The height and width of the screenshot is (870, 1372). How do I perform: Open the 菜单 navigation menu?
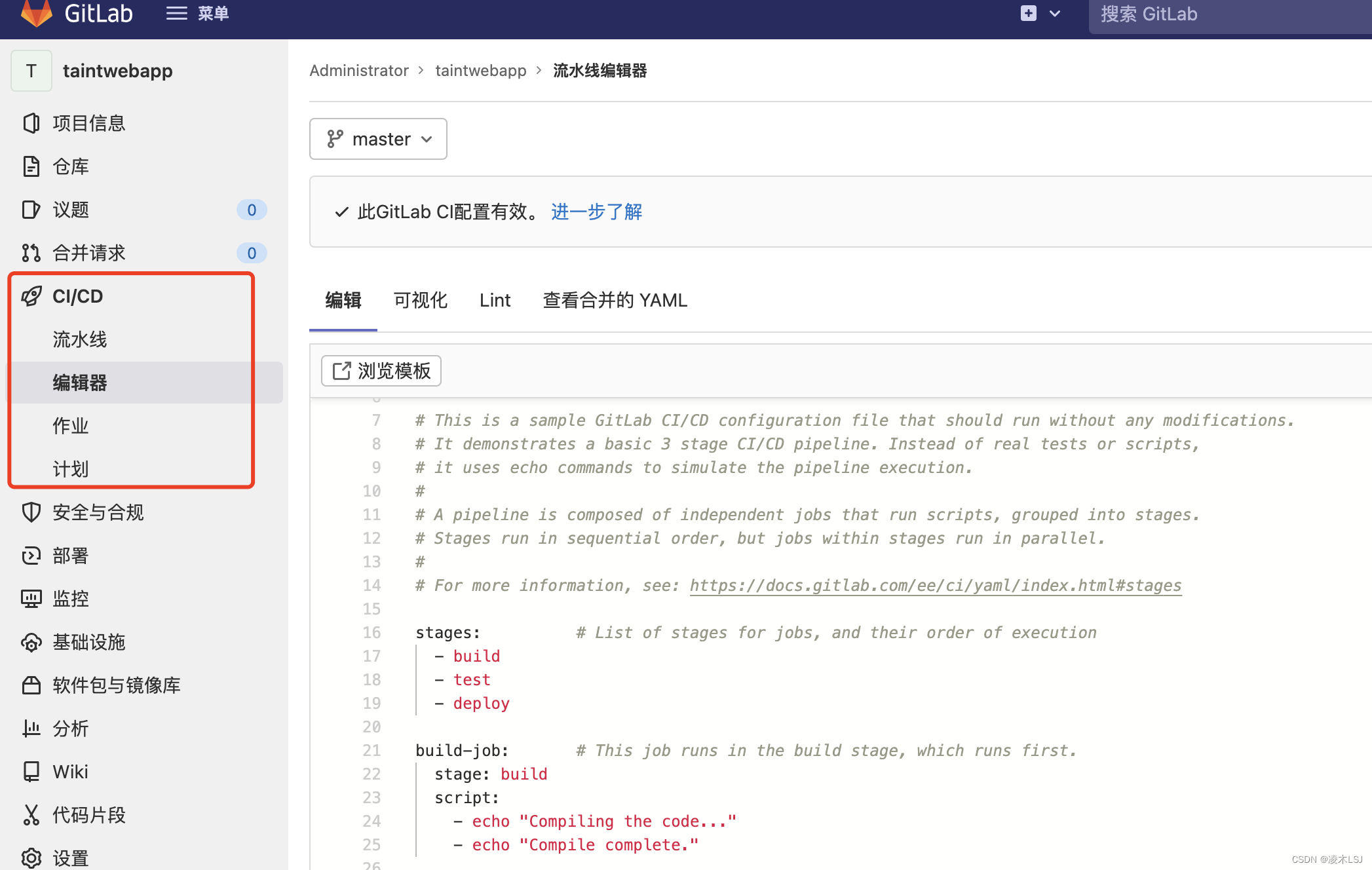point(197,13)
